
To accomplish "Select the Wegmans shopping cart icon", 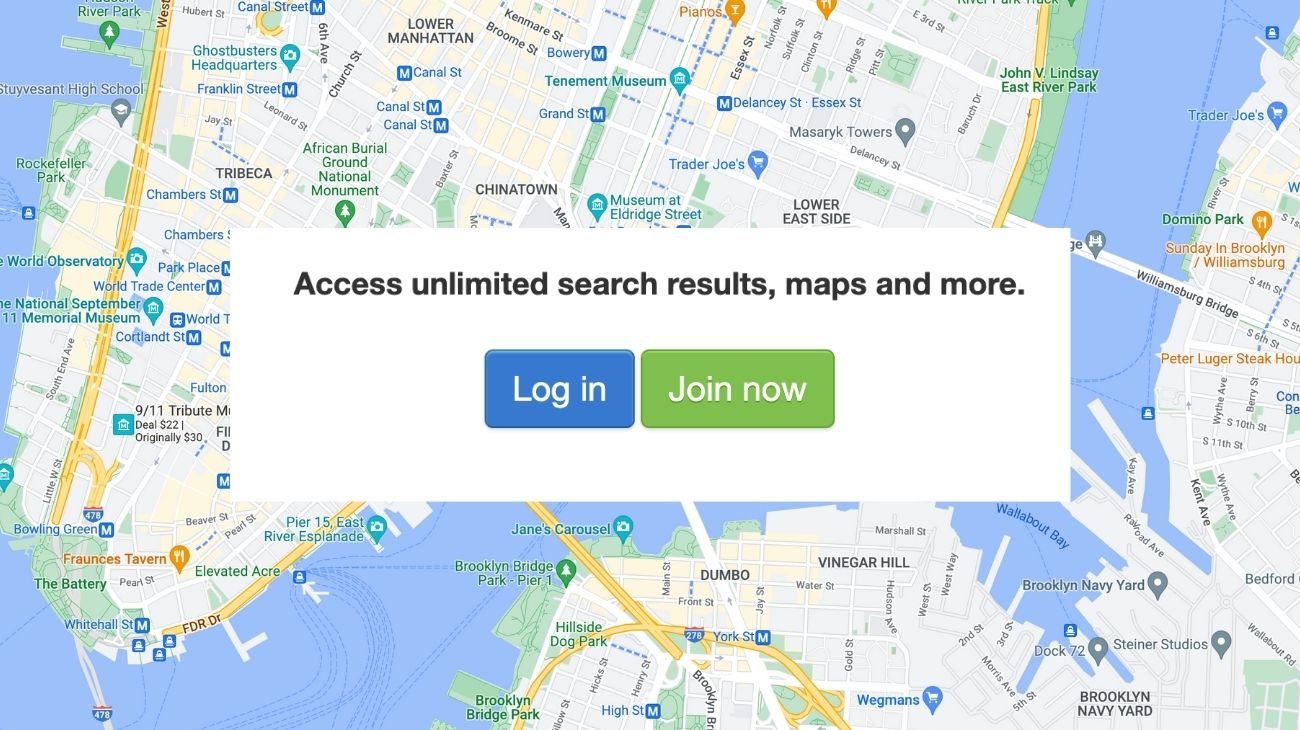I will click(x=933, y=698).
